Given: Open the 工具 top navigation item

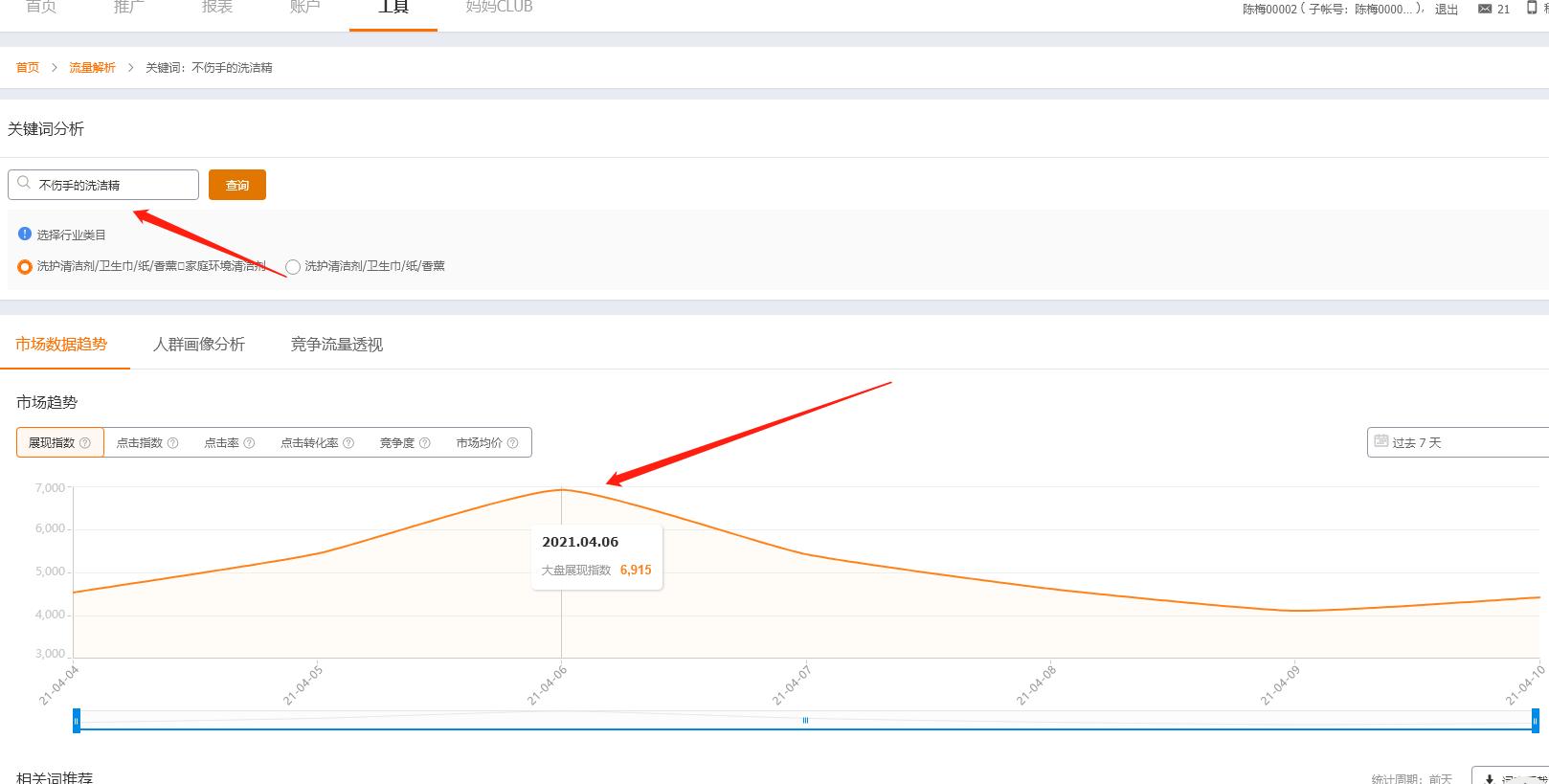Looking at the screenshot, I should (393, 8).
